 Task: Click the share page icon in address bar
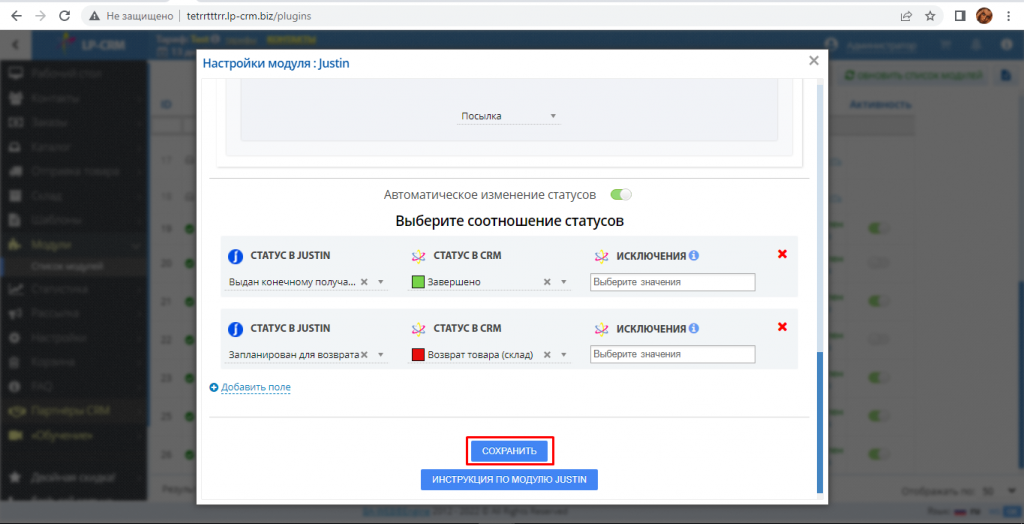click(906, 16)
